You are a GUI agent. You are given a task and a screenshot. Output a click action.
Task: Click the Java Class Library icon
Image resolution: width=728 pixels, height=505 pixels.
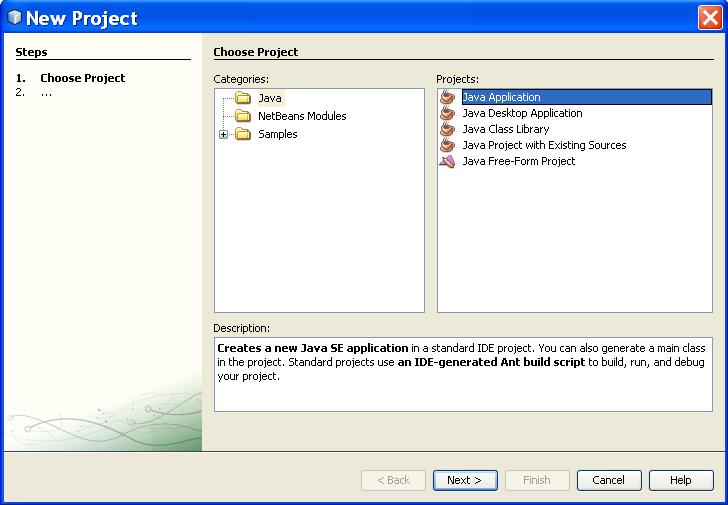[447, 129]
